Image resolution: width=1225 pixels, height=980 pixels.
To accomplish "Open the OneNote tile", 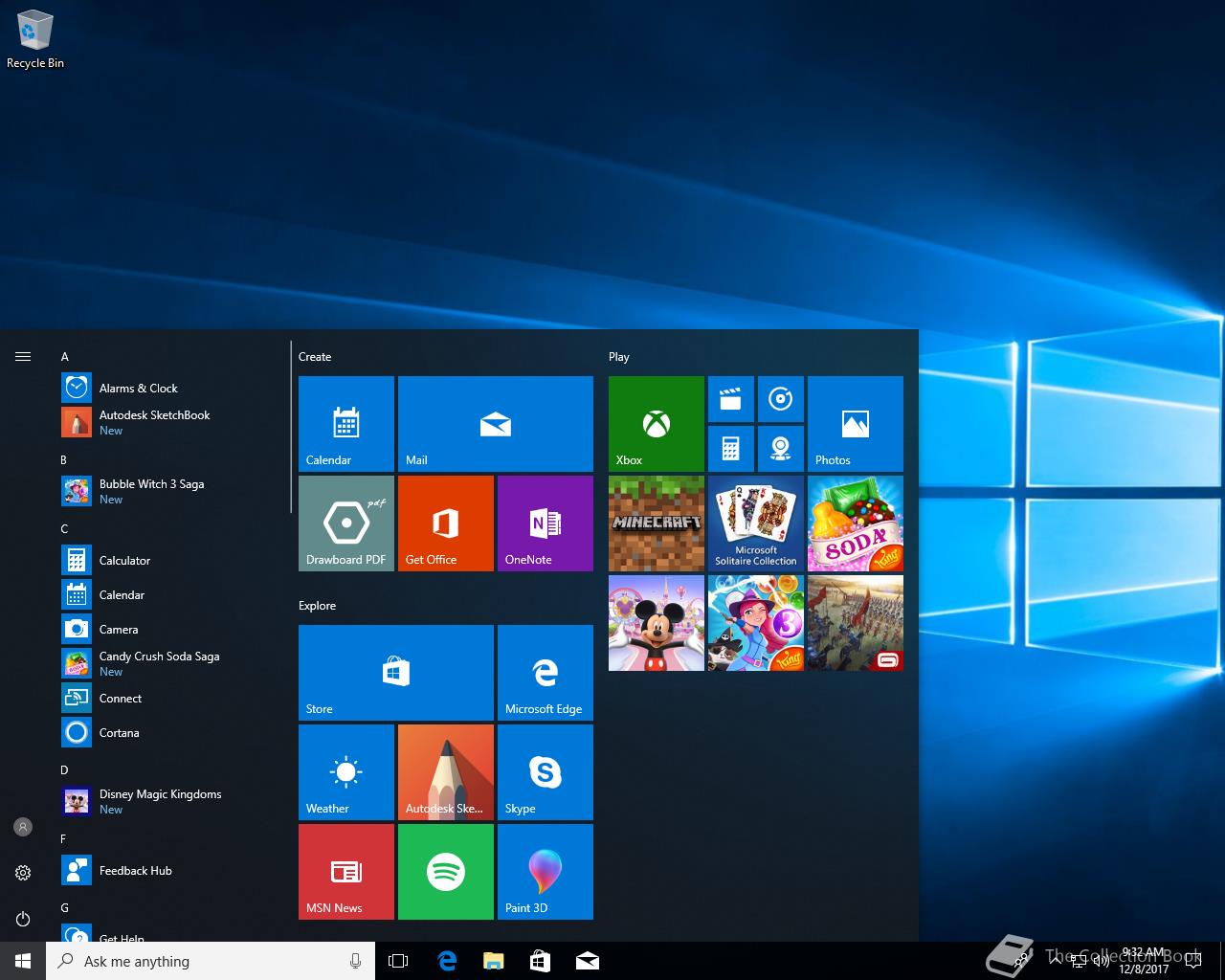I will pyautogui.click(x=546, y=523).
